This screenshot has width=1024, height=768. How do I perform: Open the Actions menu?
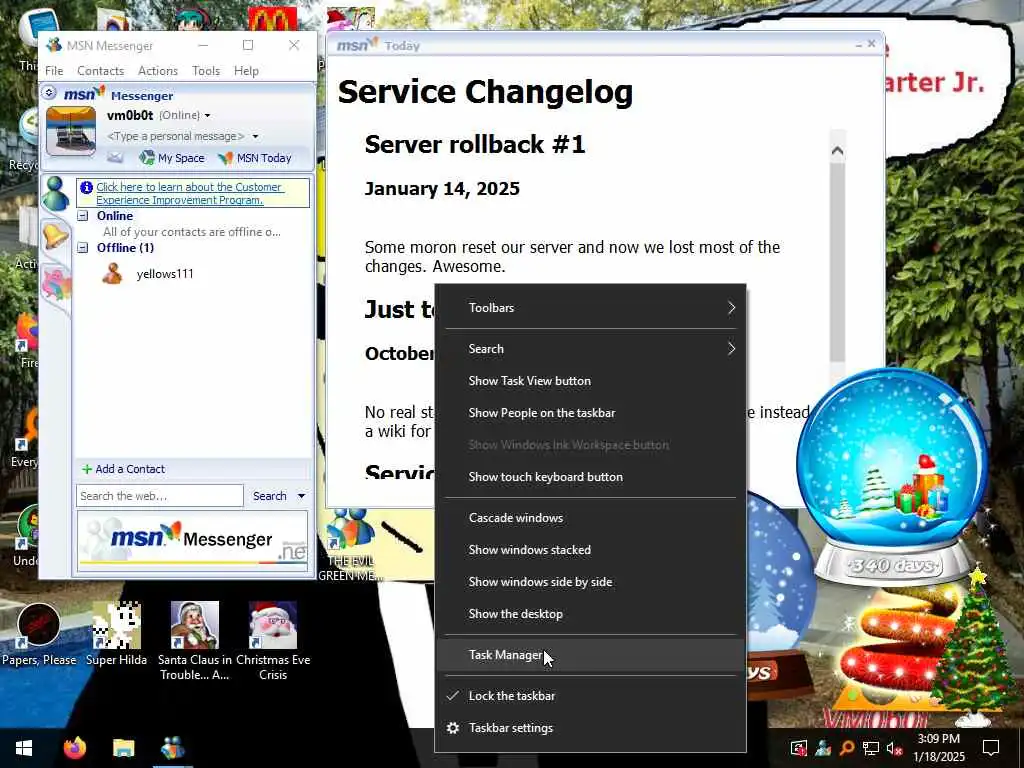point(158,71)
